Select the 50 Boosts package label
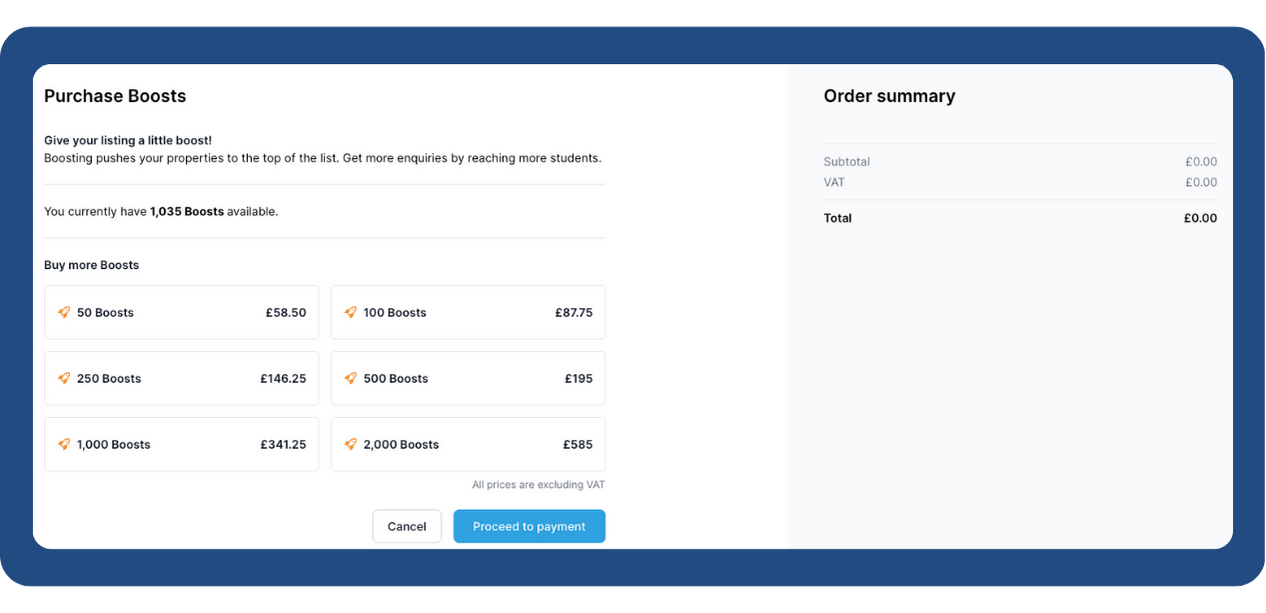Viewport: 1266px width, 613px height. click(105, 313)
